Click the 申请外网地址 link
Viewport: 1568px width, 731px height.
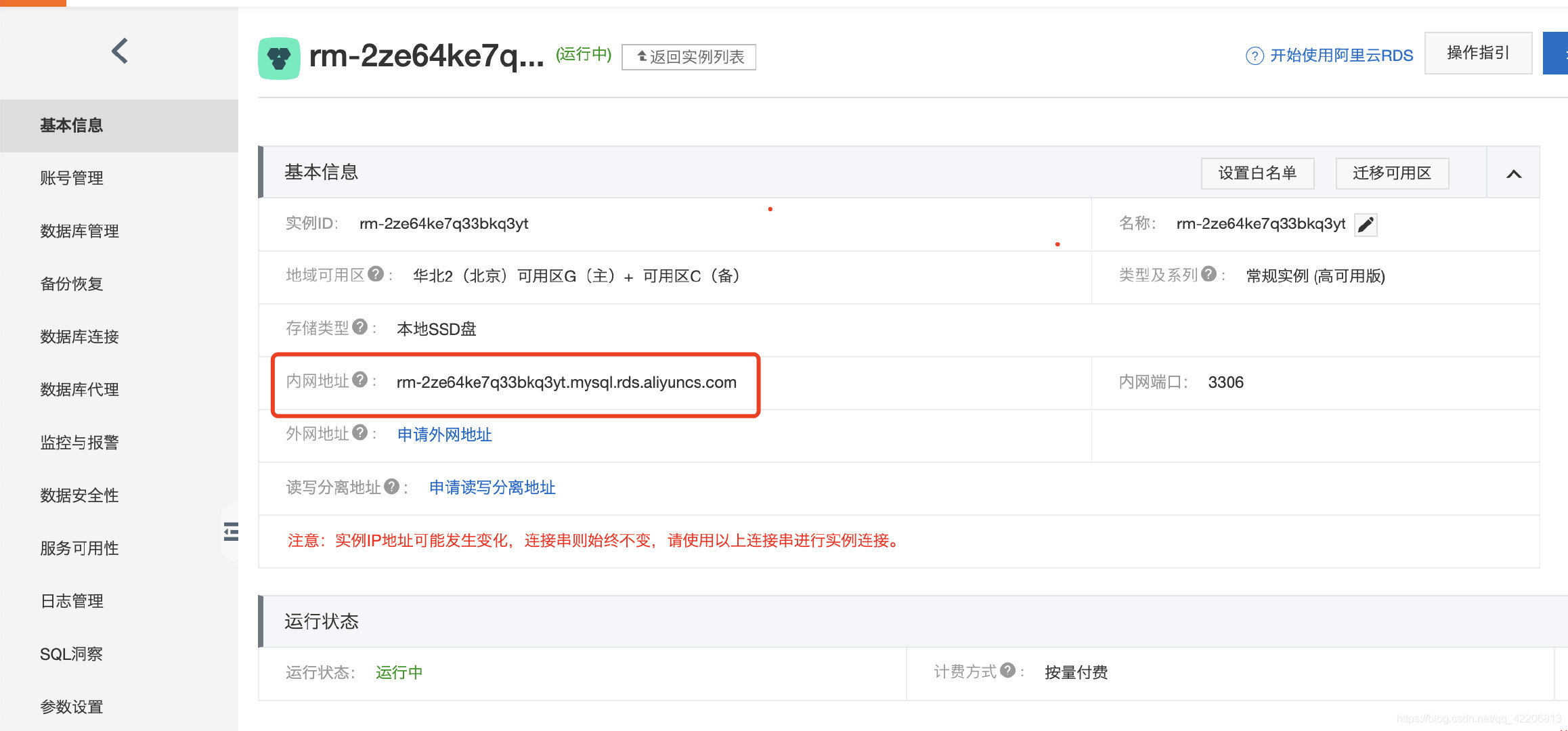(x=444, y=435)
